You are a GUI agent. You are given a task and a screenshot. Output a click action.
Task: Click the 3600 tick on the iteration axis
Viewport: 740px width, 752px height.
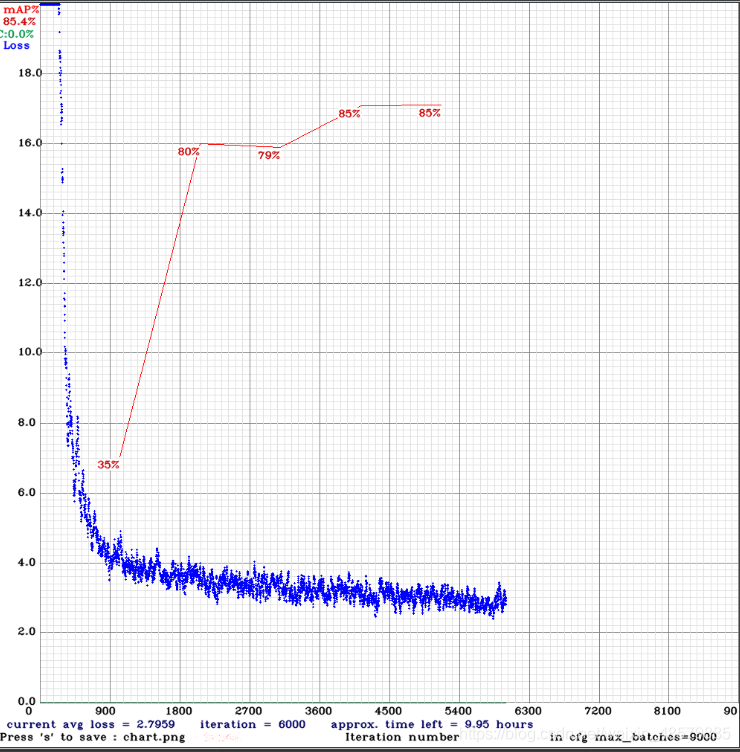318,711
